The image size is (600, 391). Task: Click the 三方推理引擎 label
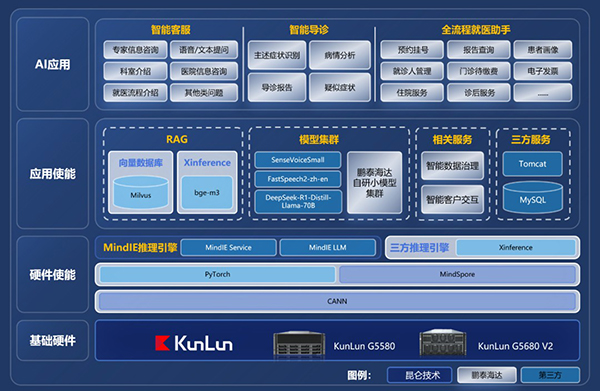click(x=419, y=248)
